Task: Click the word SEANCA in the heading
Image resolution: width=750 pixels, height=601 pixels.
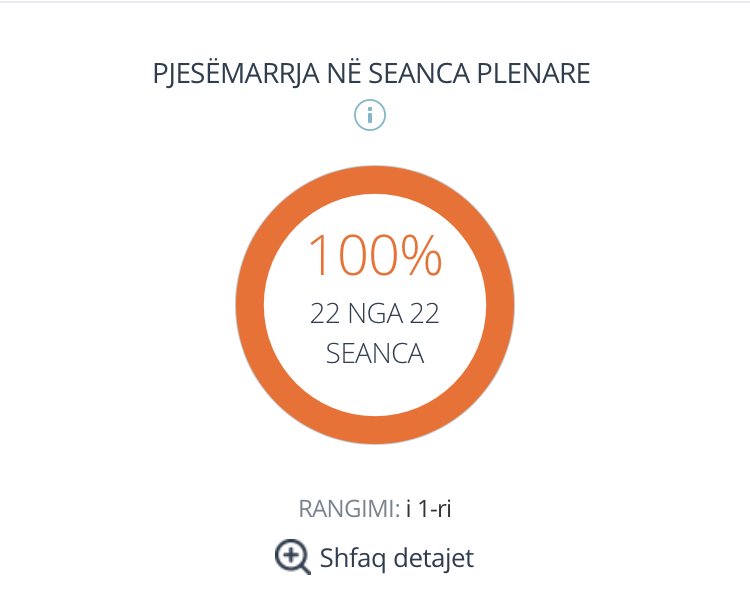Action: (x=419, y=73)
